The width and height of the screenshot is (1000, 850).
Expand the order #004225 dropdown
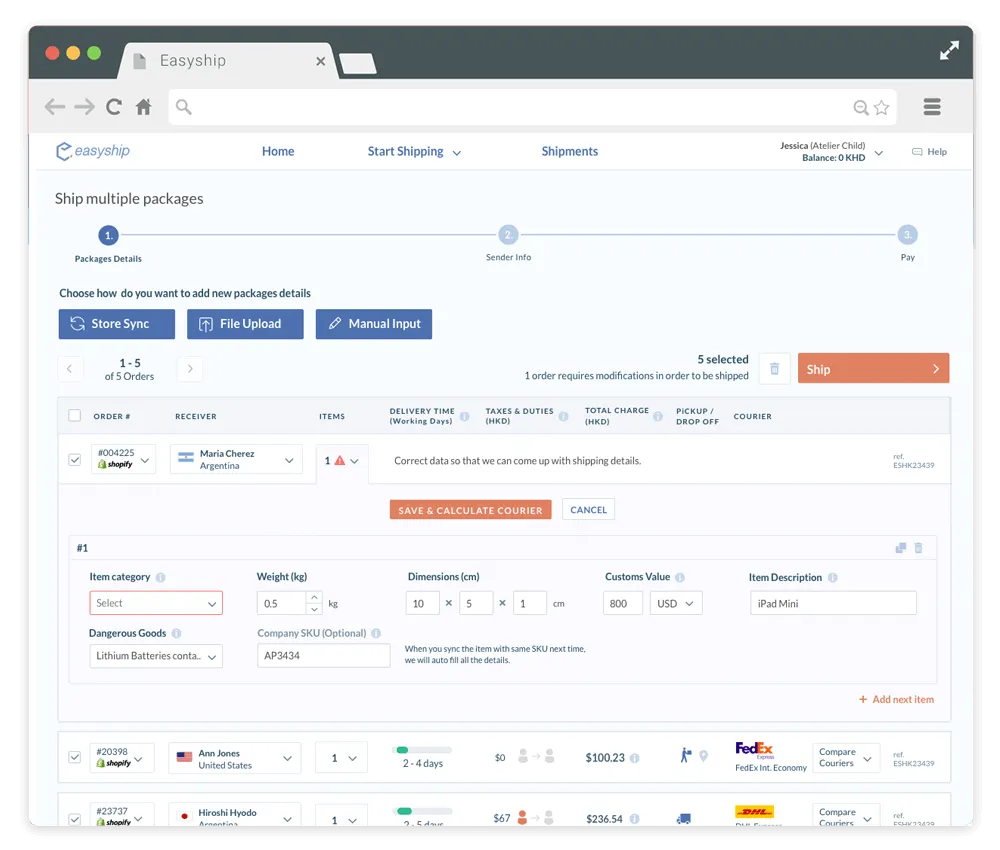tap(123, 460)
